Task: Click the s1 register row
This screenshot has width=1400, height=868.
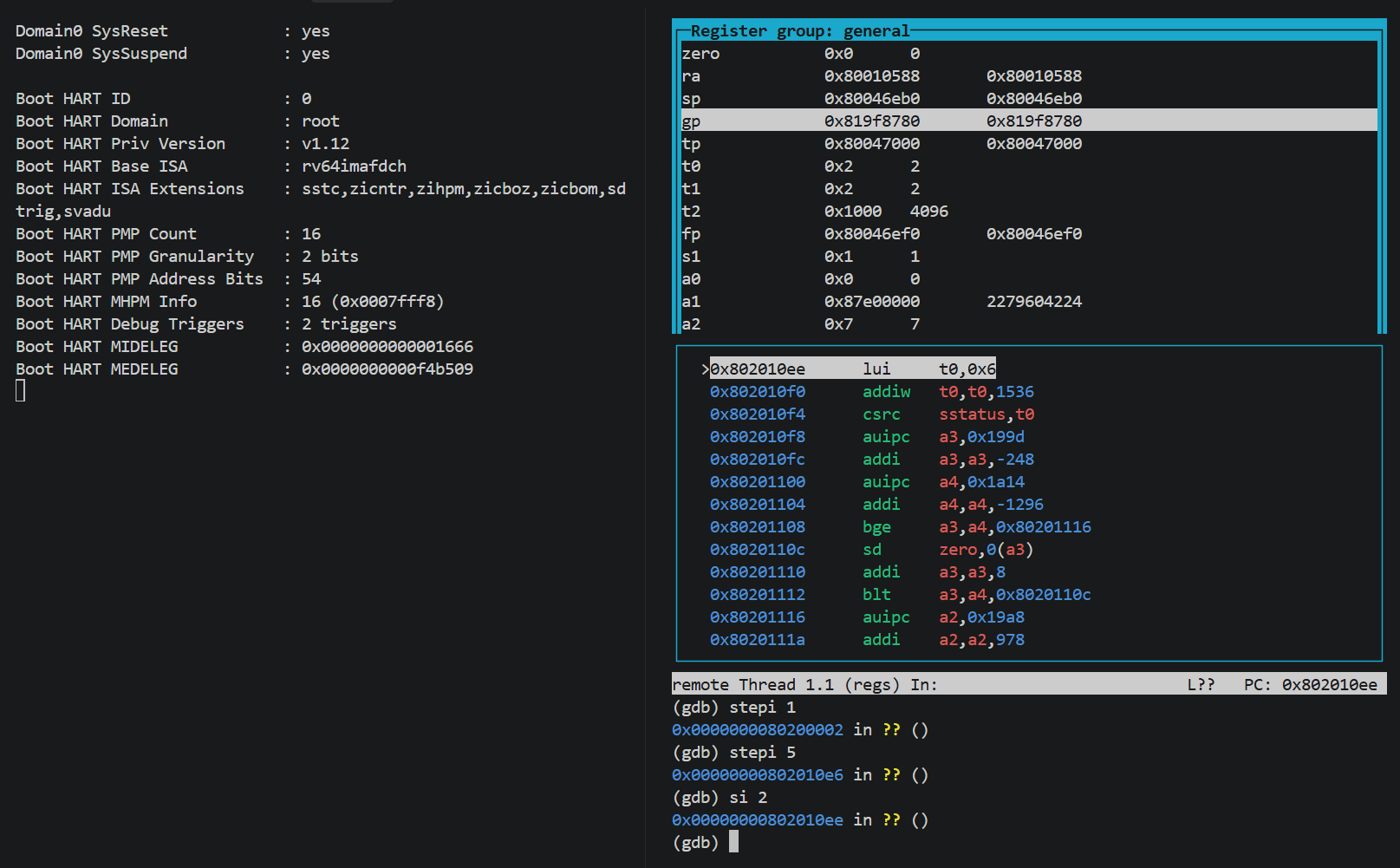Action: tap(1029, 256)
